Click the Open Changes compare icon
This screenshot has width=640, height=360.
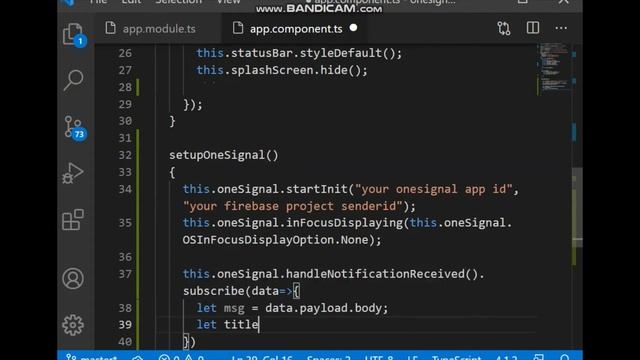click(x=504, y=29)
